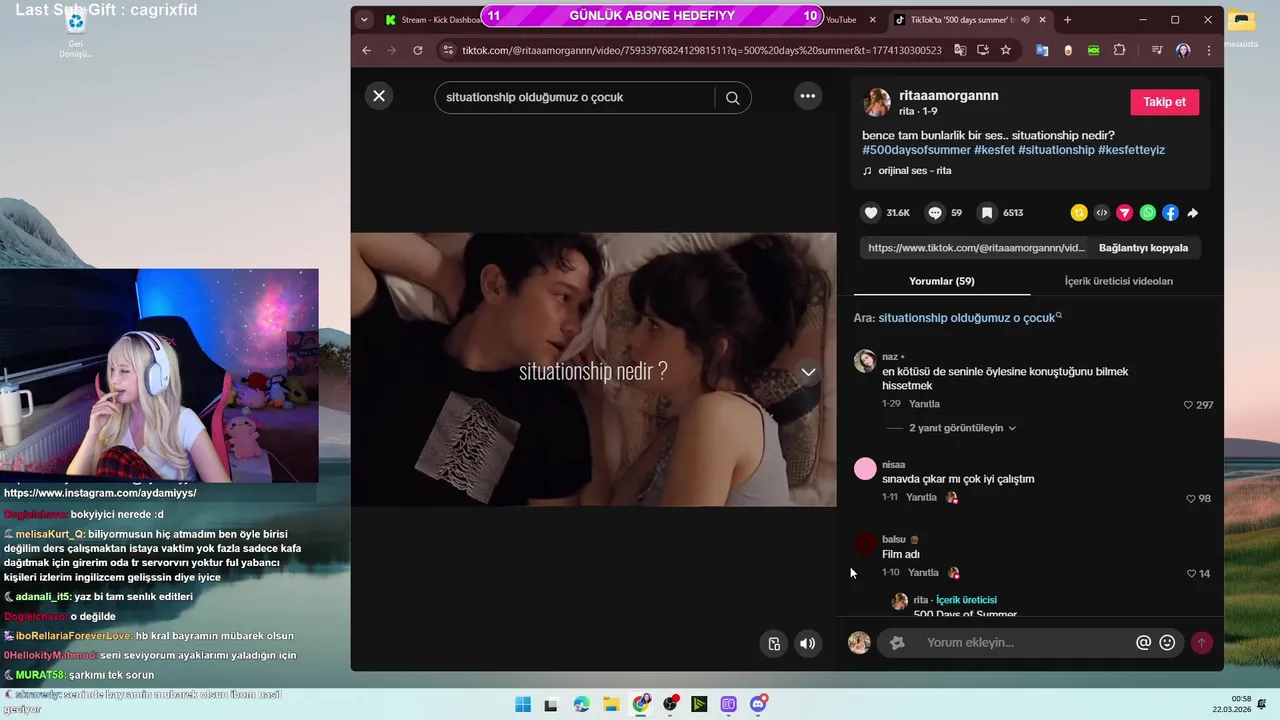Open hashtag #500daysofsummer

(x=916, y=150)
